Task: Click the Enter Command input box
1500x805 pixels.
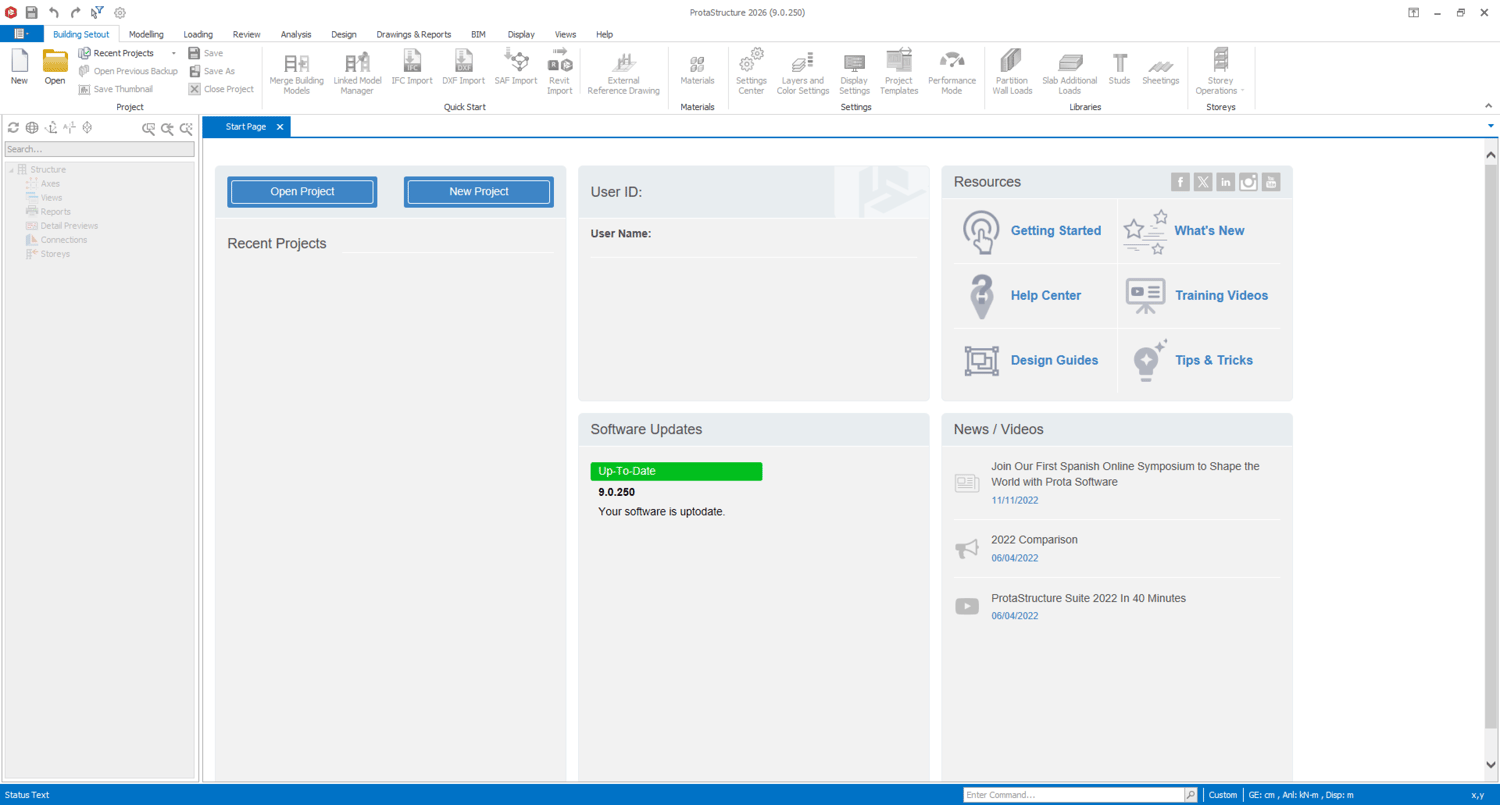Action: tap(1074, 795)
